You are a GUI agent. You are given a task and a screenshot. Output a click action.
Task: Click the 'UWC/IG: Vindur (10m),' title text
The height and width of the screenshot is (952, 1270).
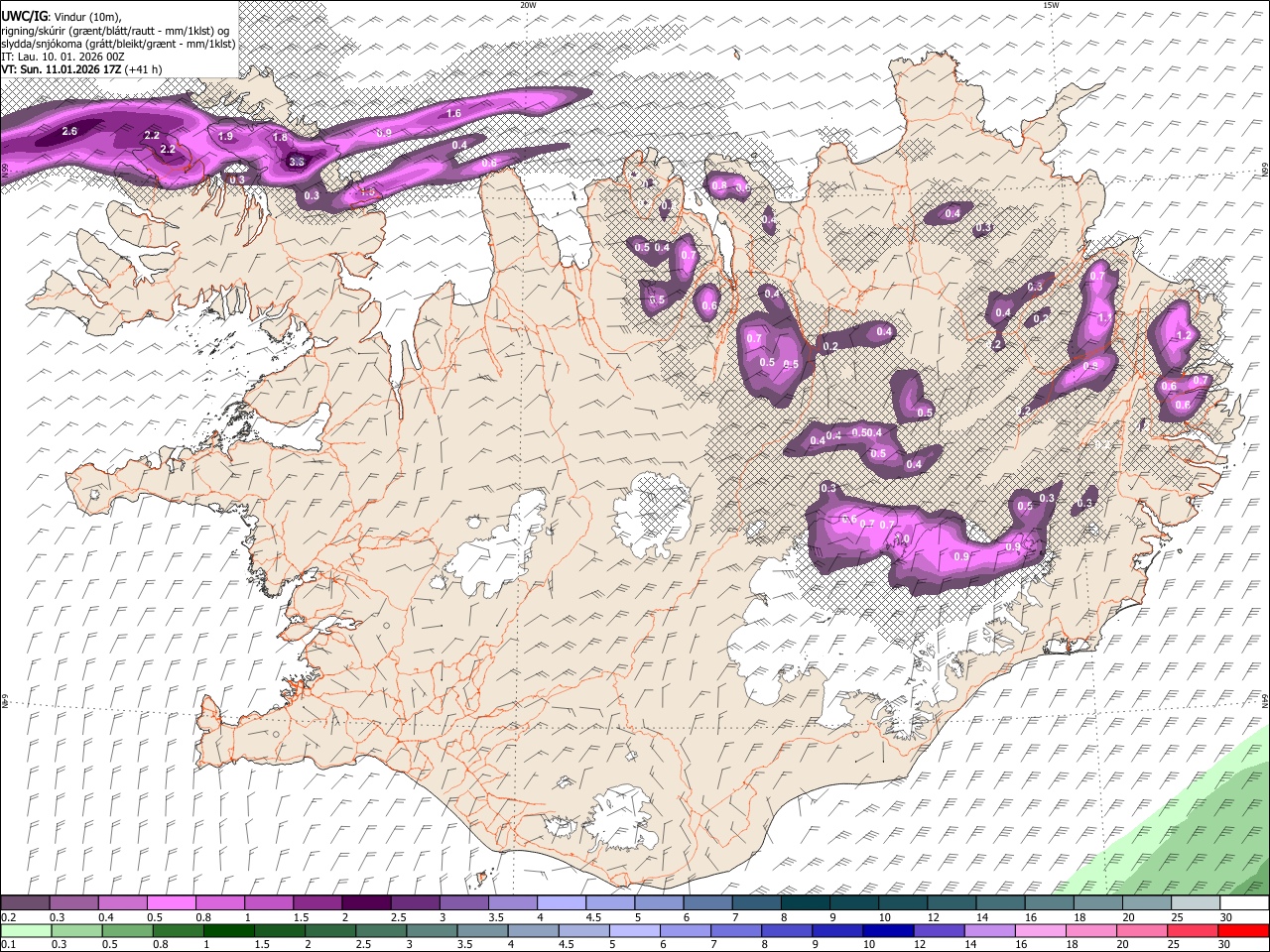63,16
